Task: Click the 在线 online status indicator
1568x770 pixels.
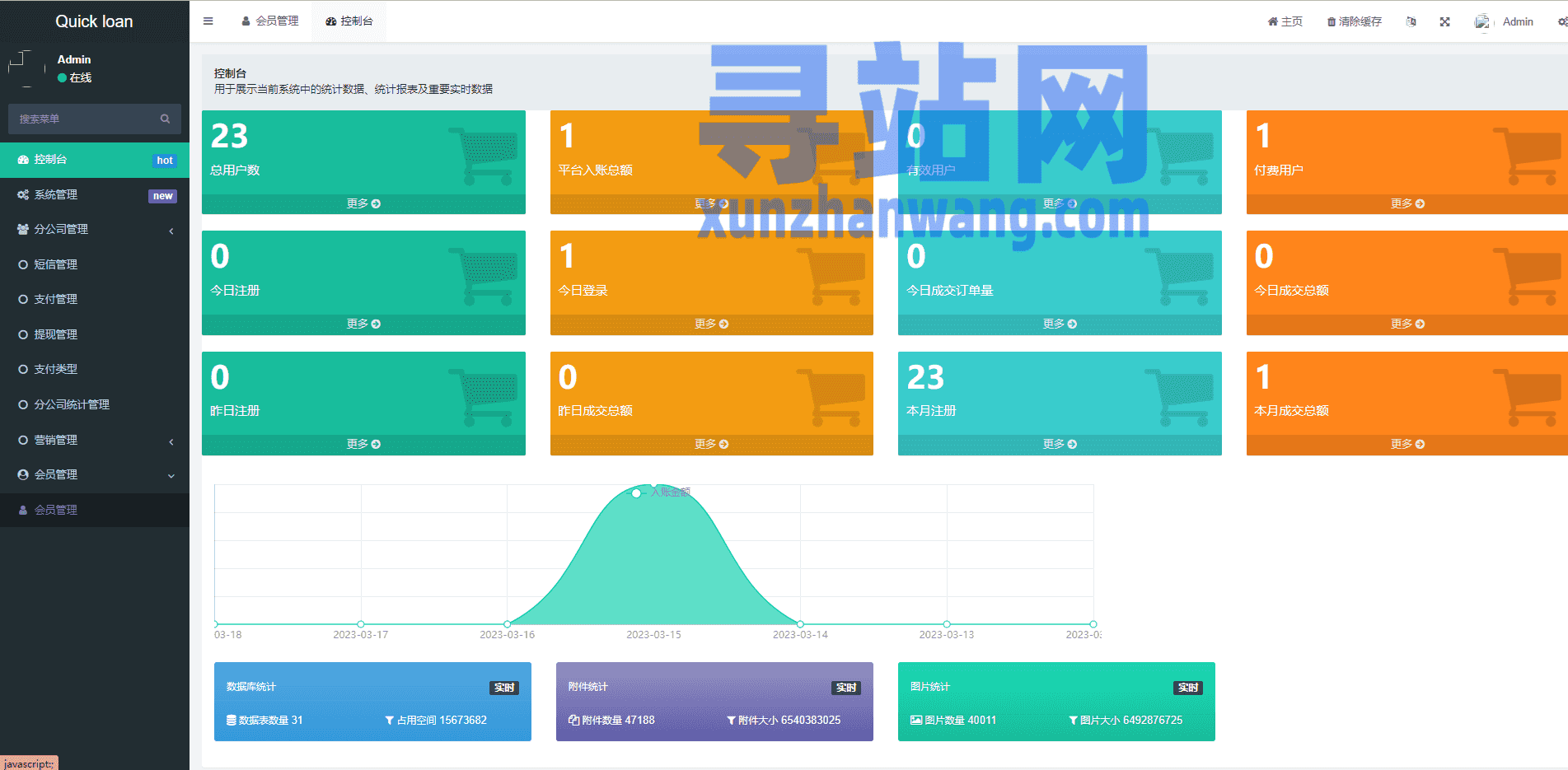Action: point(74,77)
